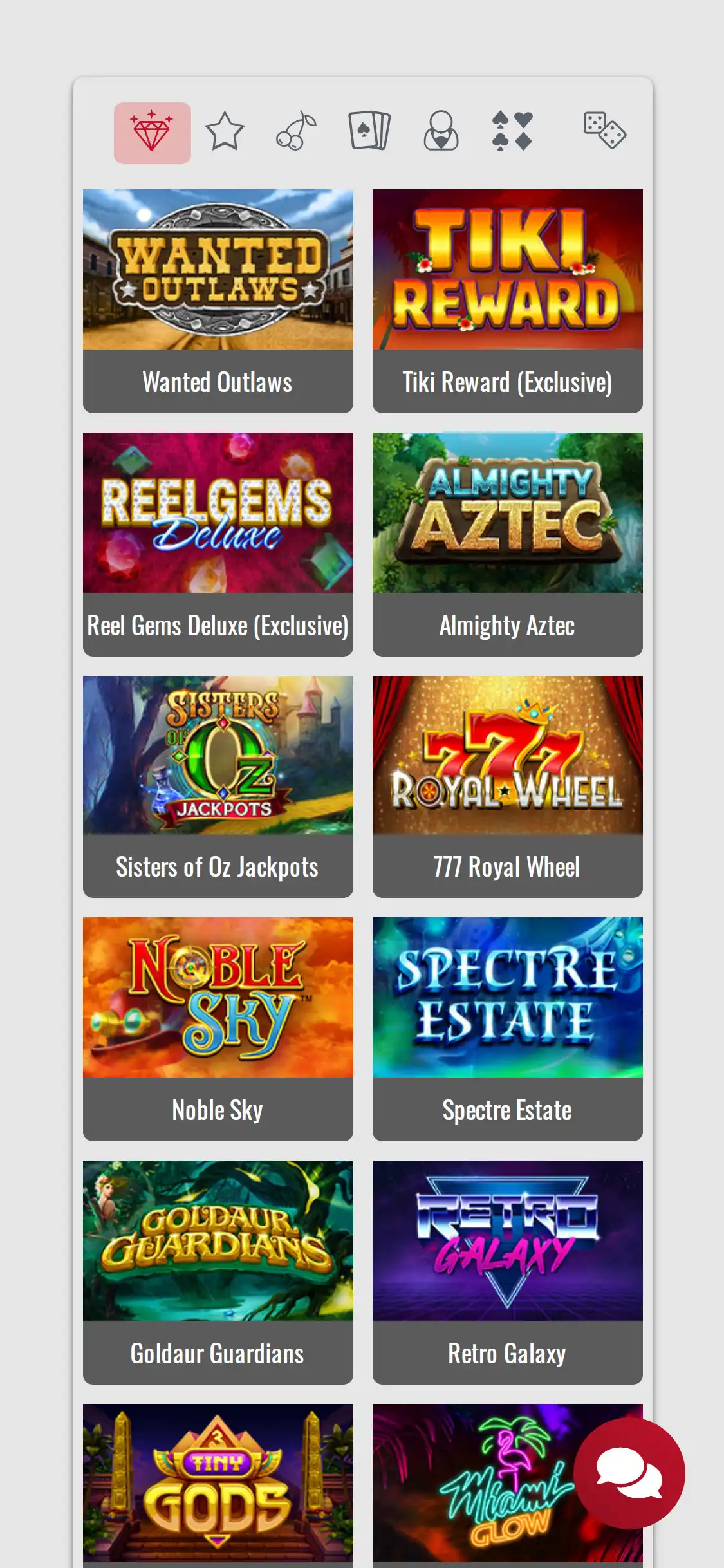Select the live dealer person icon
This screenshot has width=724, height=1568.
(x=441, y=131)
